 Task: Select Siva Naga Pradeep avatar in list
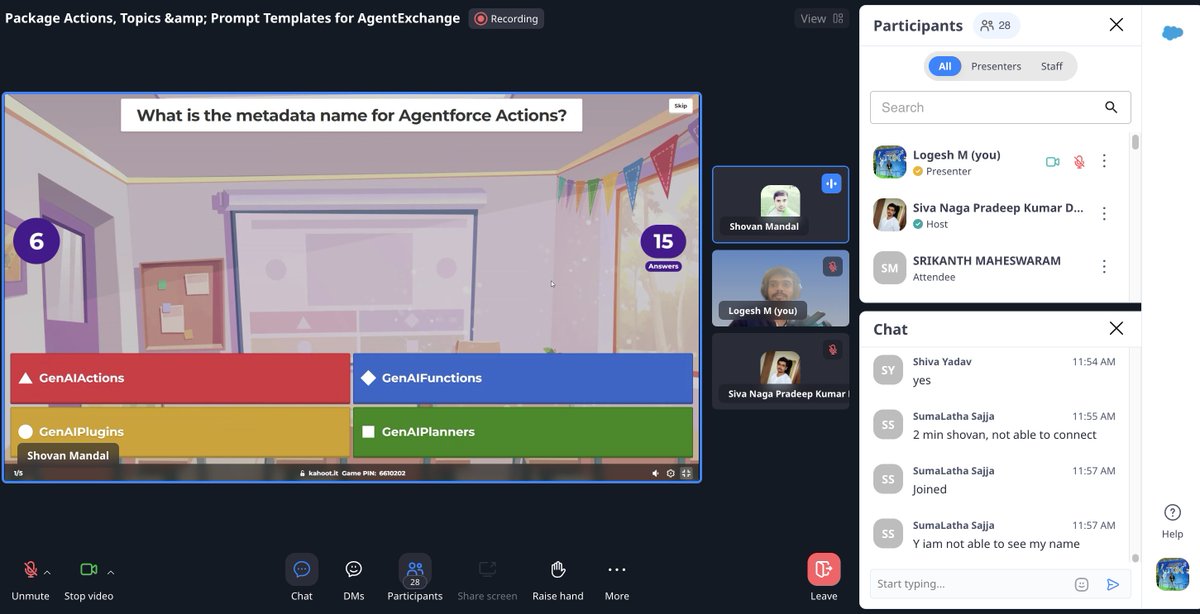(x=890, y=215)
